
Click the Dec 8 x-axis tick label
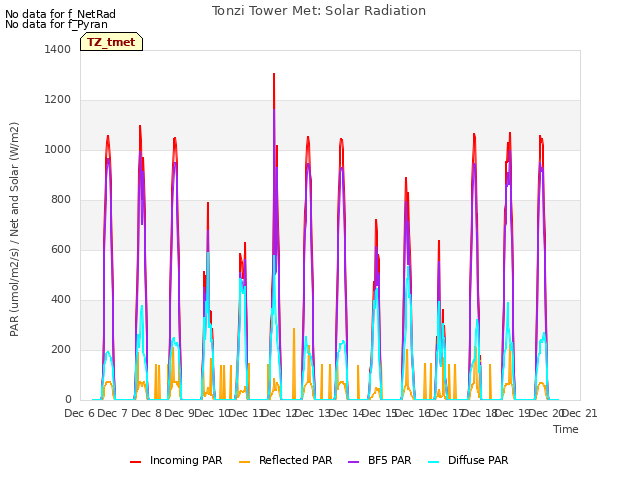pyautogui.click(x=147, y=413)
